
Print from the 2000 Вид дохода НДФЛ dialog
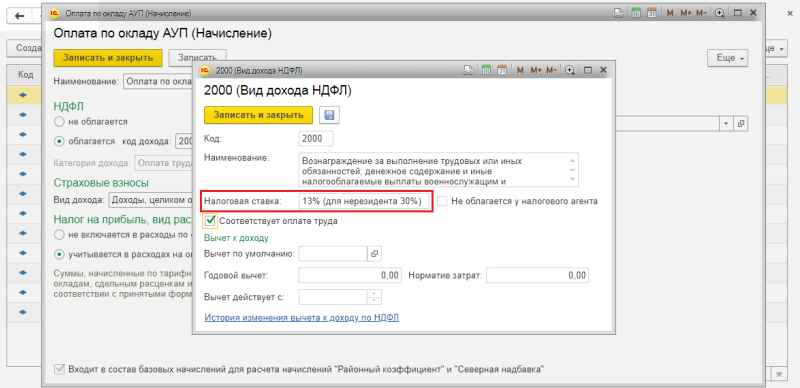[468, 70]
